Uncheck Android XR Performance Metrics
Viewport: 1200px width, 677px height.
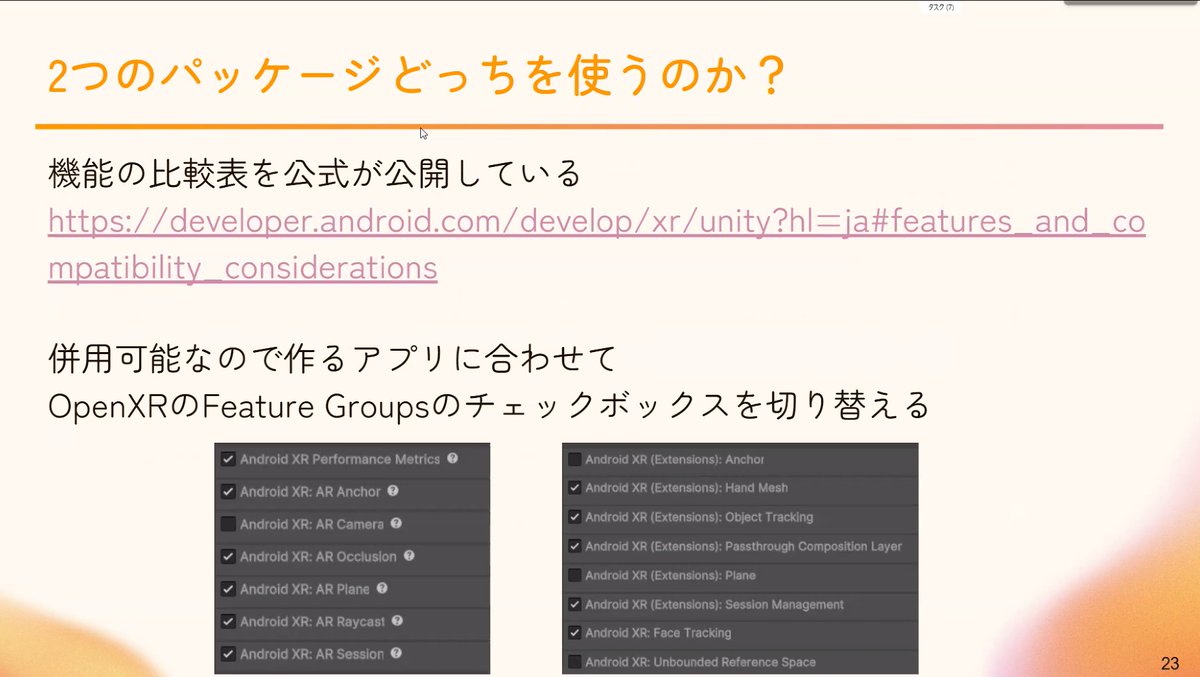[x=226, y=460]
